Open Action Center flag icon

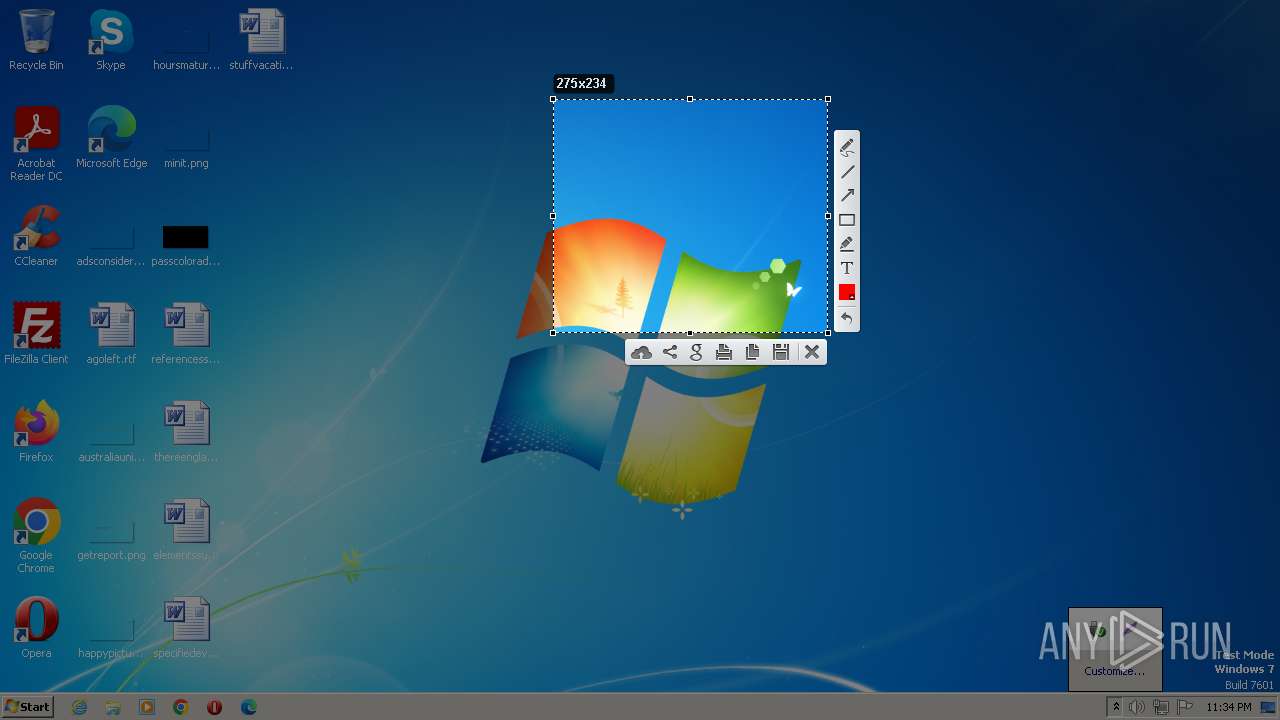[1185, 707]
